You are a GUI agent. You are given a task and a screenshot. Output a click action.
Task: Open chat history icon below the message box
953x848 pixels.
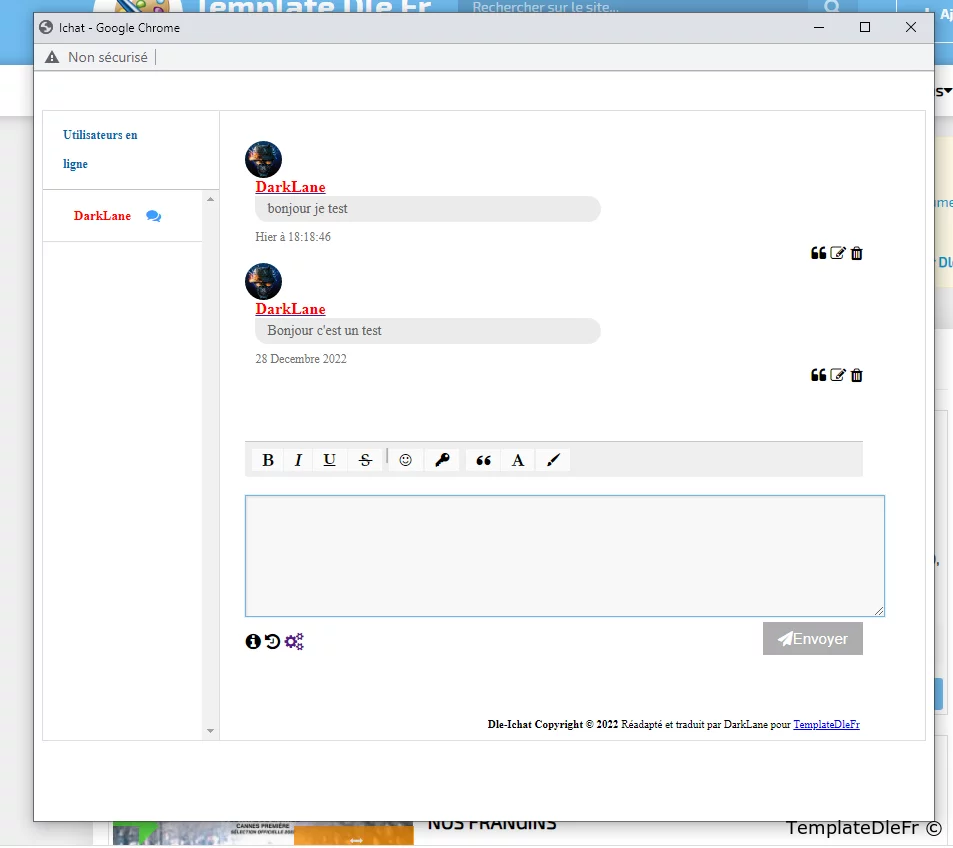273,641
